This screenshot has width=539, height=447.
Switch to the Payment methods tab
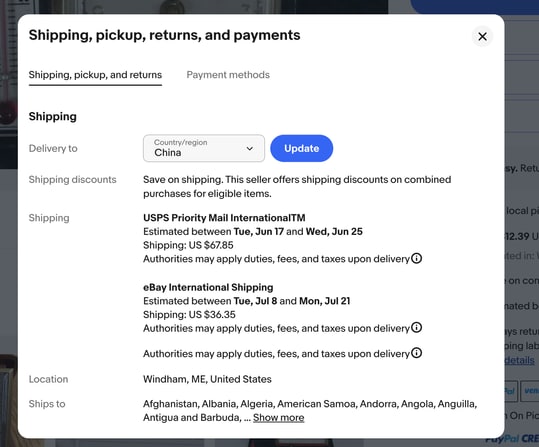tap(228, 75)
